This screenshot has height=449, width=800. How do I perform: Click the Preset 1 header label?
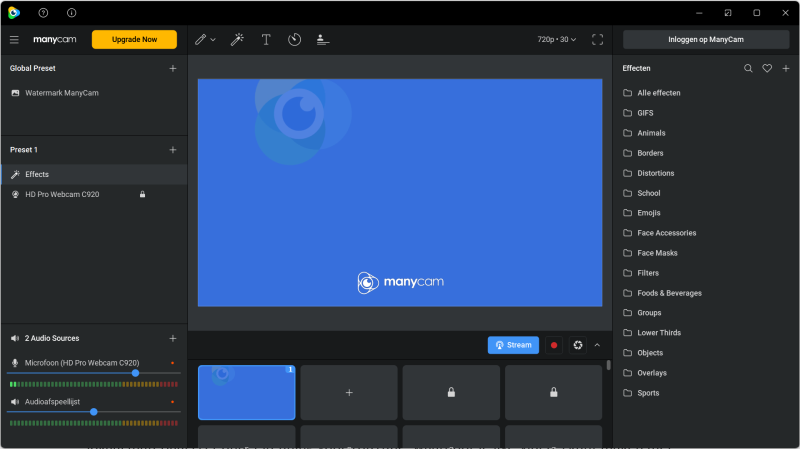point(23,149)
